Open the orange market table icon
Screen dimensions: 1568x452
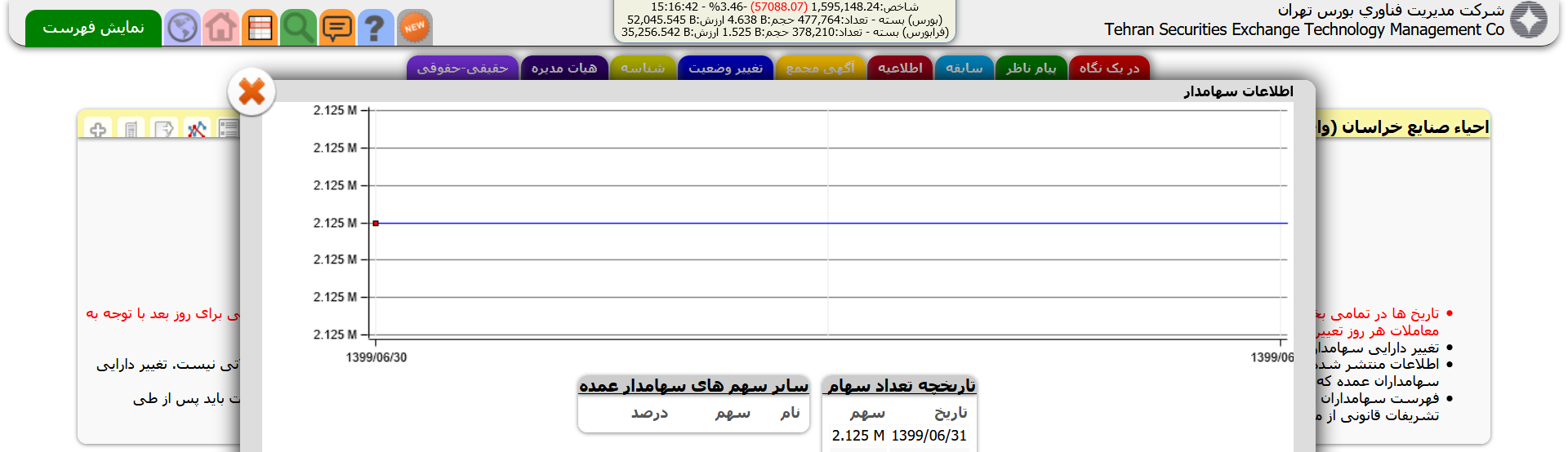click(260, 28)
